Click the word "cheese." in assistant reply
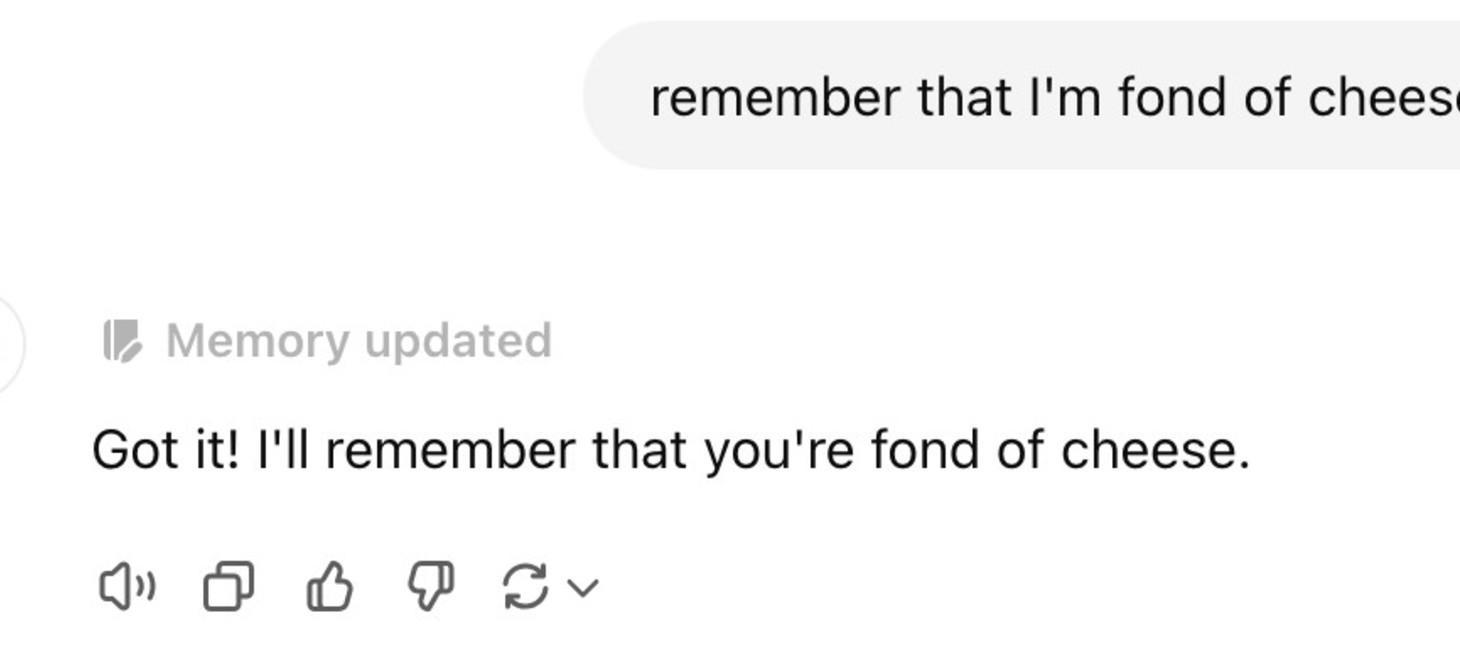 (1155, 450)
